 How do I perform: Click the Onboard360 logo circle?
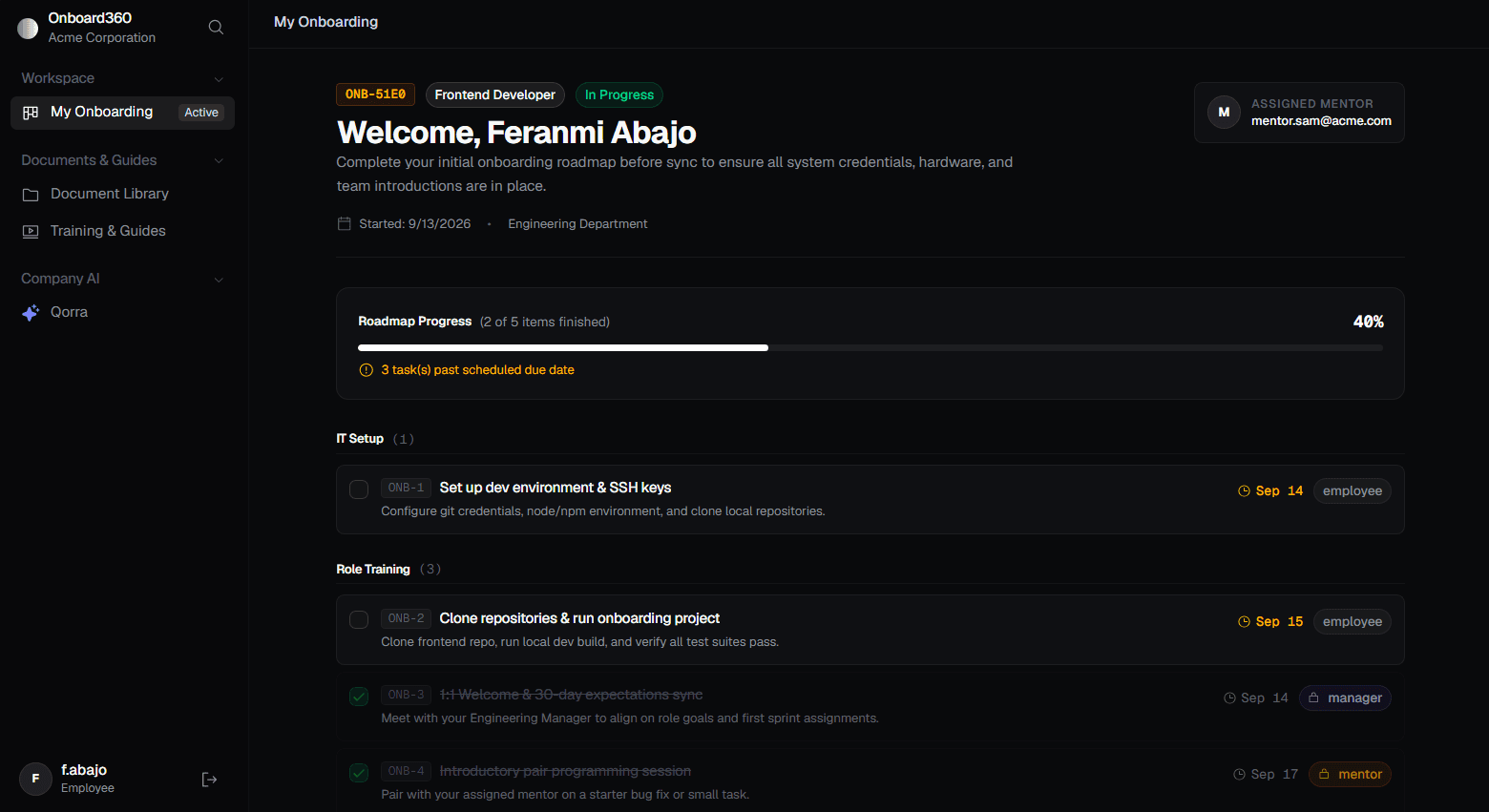[x=28, y=28]
